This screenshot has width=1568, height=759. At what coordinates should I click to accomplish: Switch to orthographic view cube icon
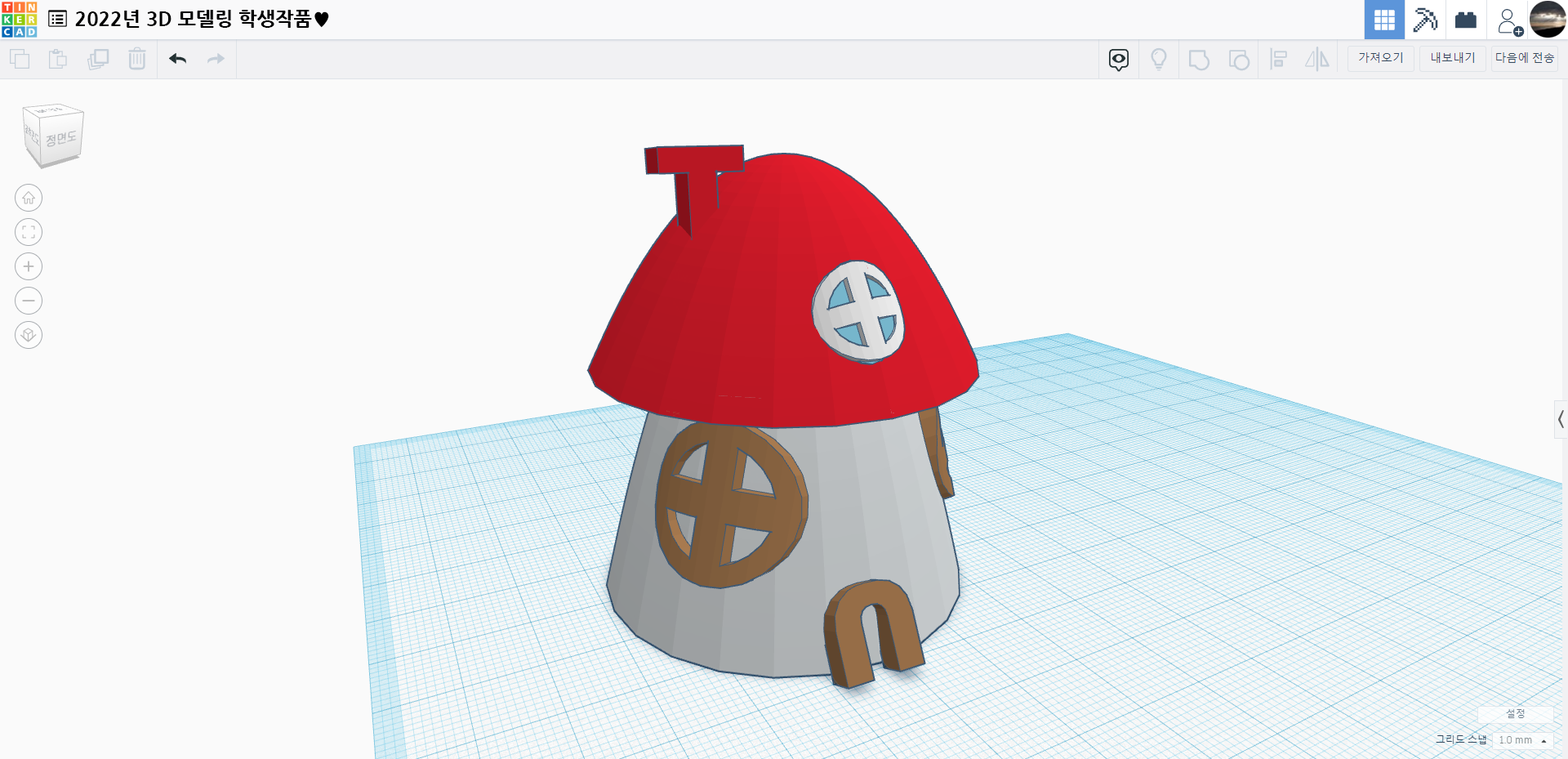click(29, 335)
